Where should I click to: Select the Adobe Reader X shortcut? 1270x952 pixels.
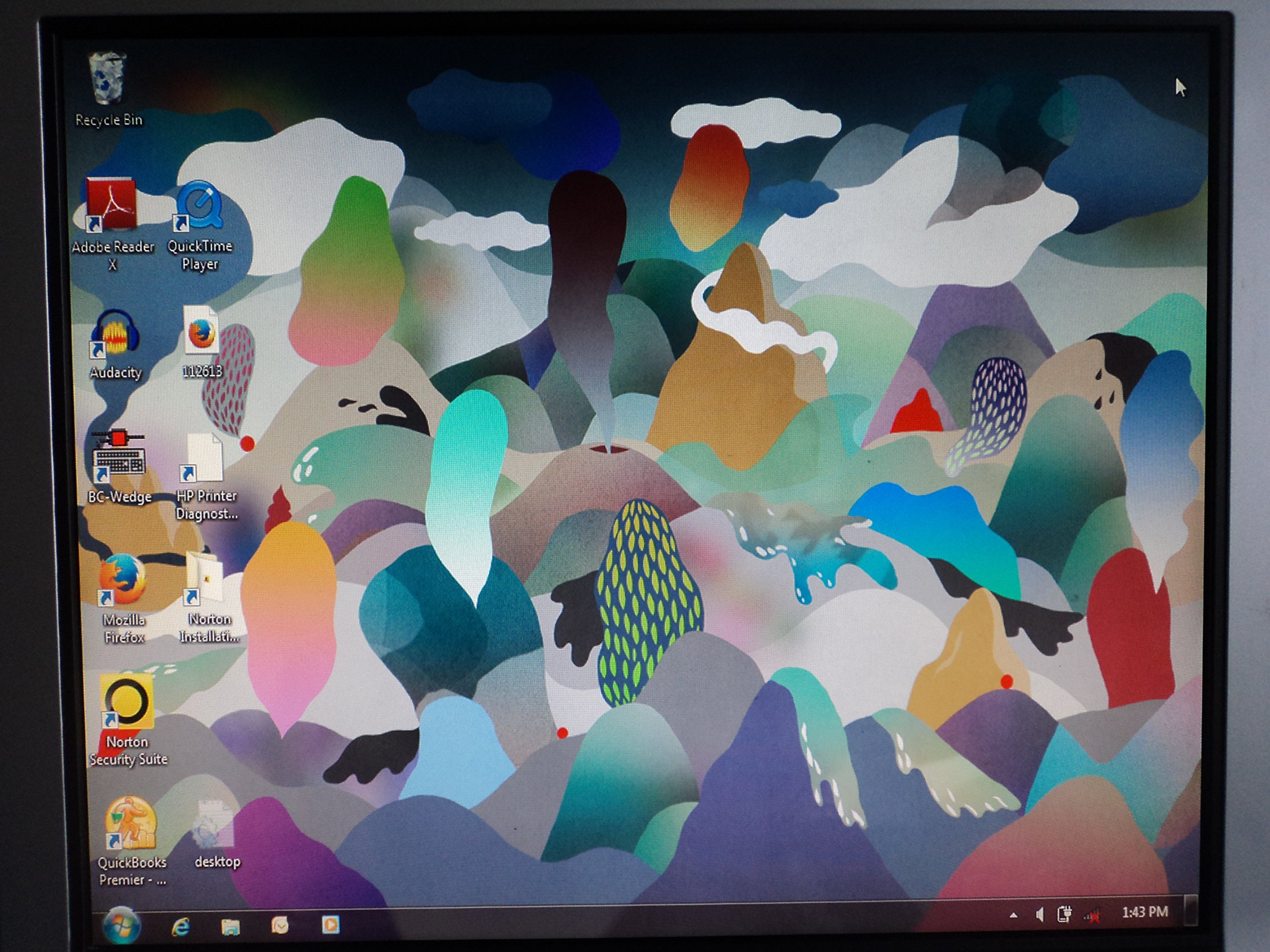tap(113, 205)
